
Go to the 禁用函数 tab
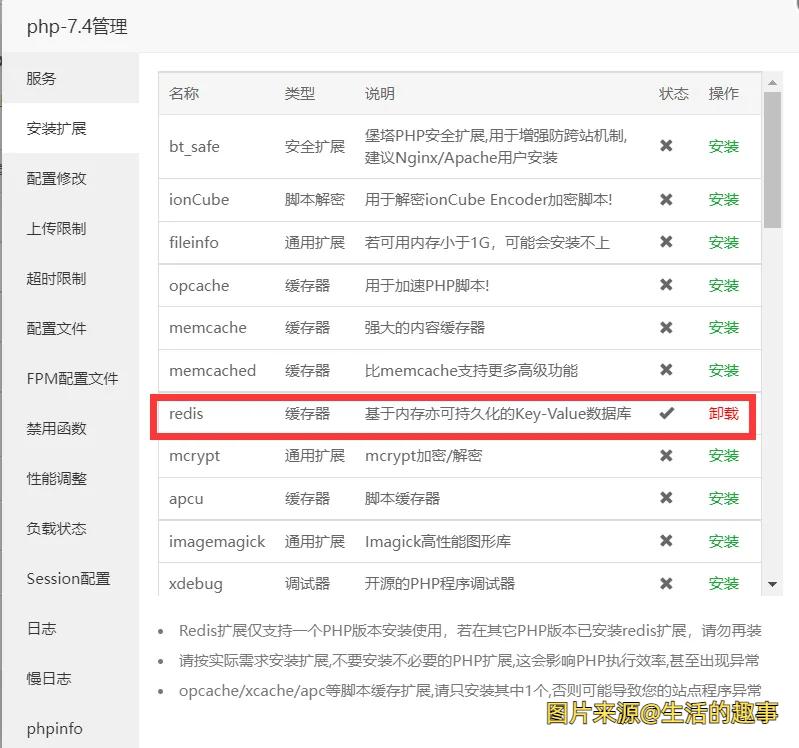point(57,428)
